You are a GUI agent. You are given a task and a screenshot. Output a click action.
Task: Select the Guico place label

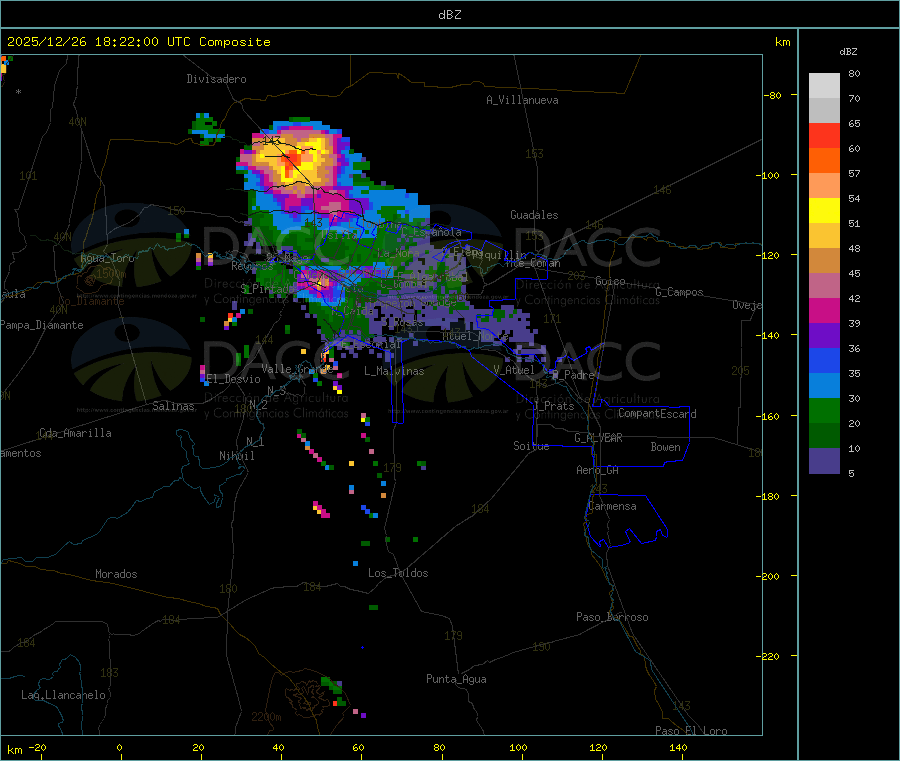[610, 281]
